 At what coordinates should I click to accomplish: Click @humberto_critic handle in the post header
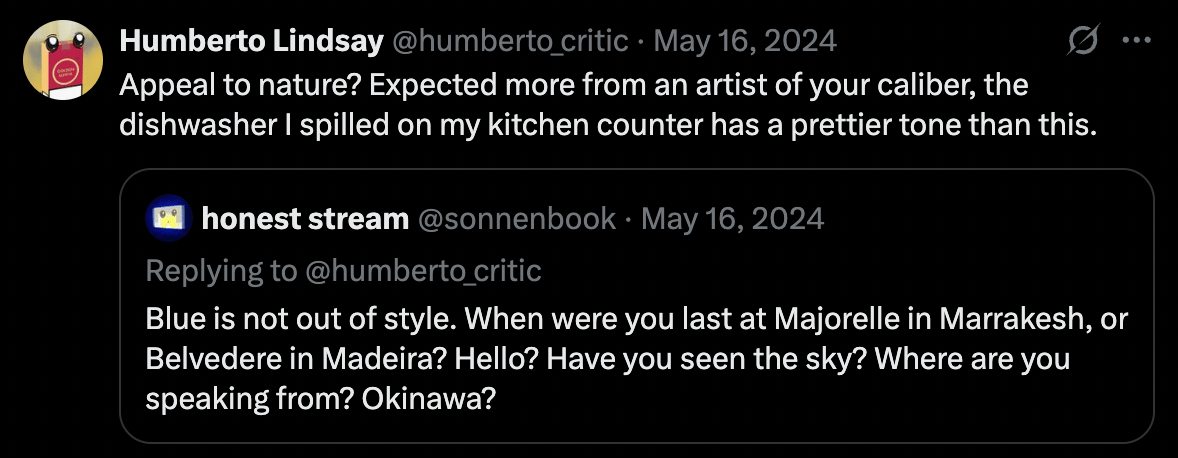tap(510, 41)
